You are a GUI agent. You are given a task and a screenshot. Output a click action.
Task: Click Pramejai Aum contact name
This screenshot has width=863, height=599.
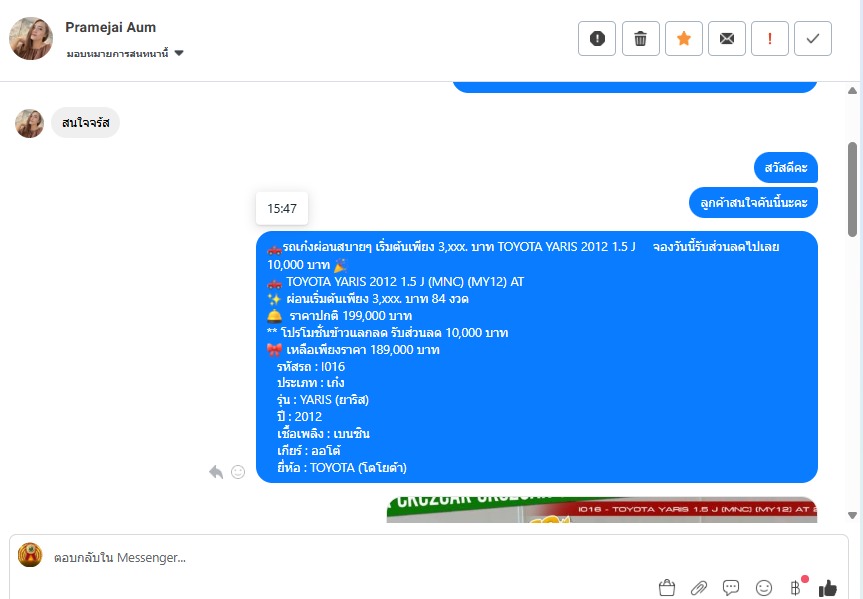(111, 27)
